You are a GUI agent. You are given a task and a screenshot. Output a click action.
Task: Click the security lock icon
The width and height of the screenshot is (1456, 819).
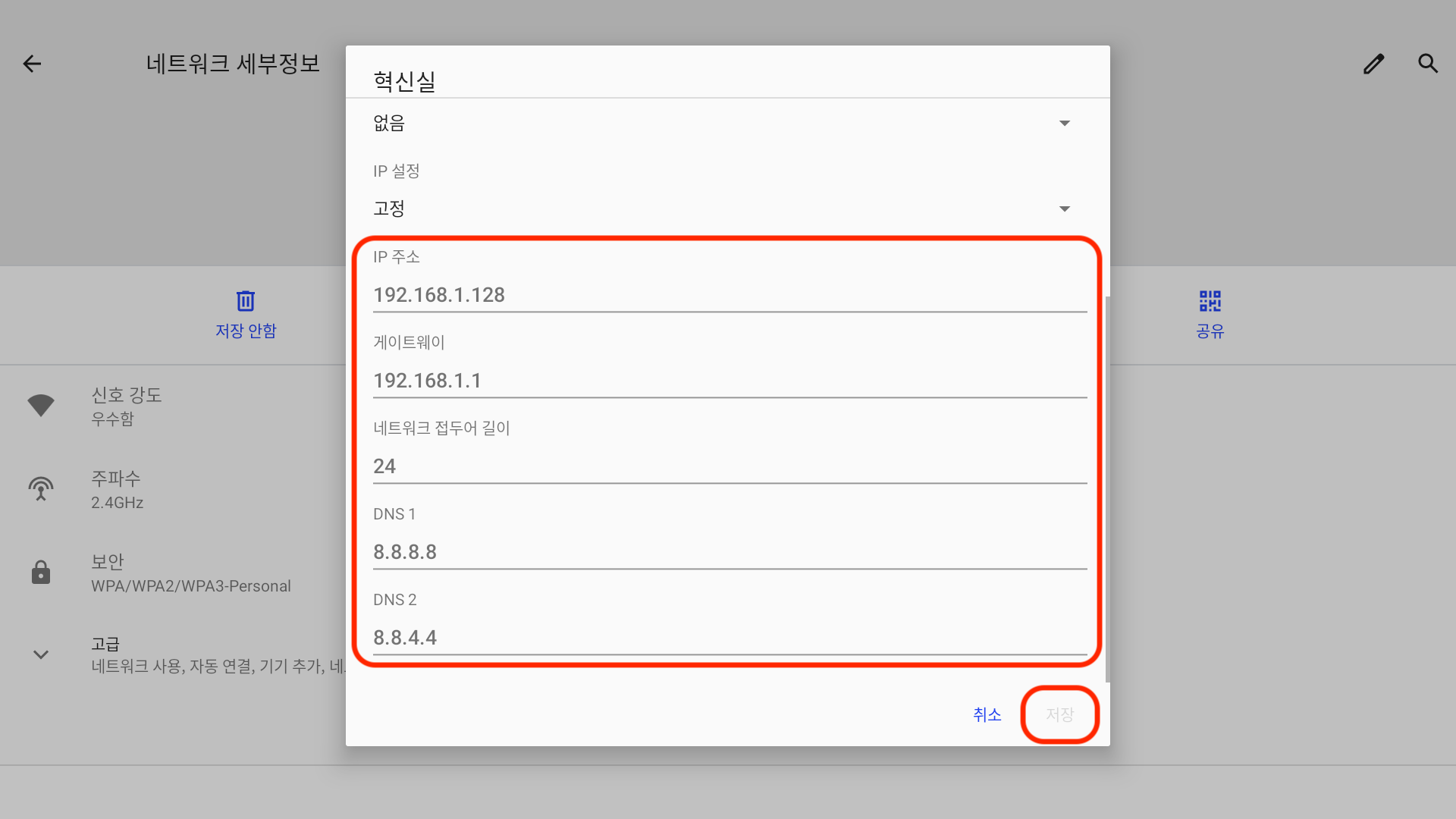(41, 573)
